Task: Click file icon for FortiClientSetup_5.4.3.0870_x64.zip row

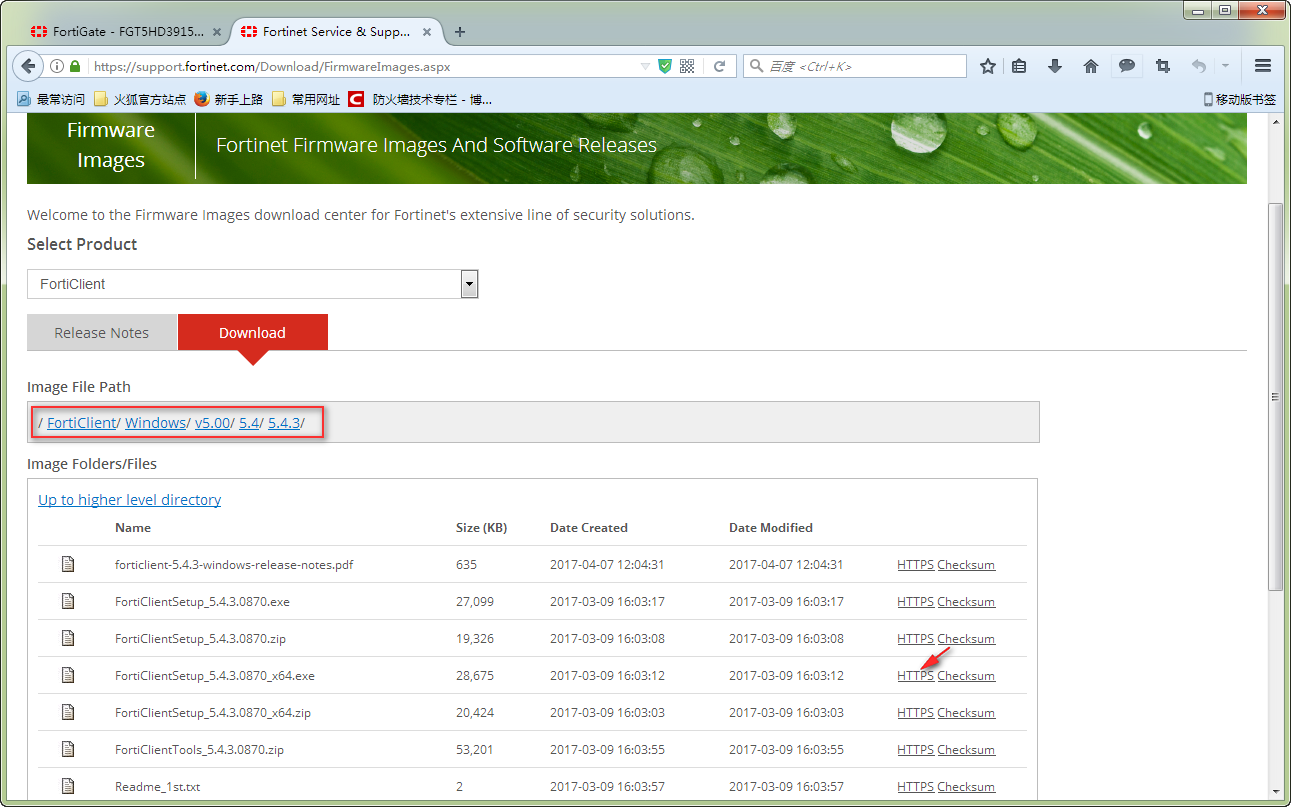Action: (68, 712)
